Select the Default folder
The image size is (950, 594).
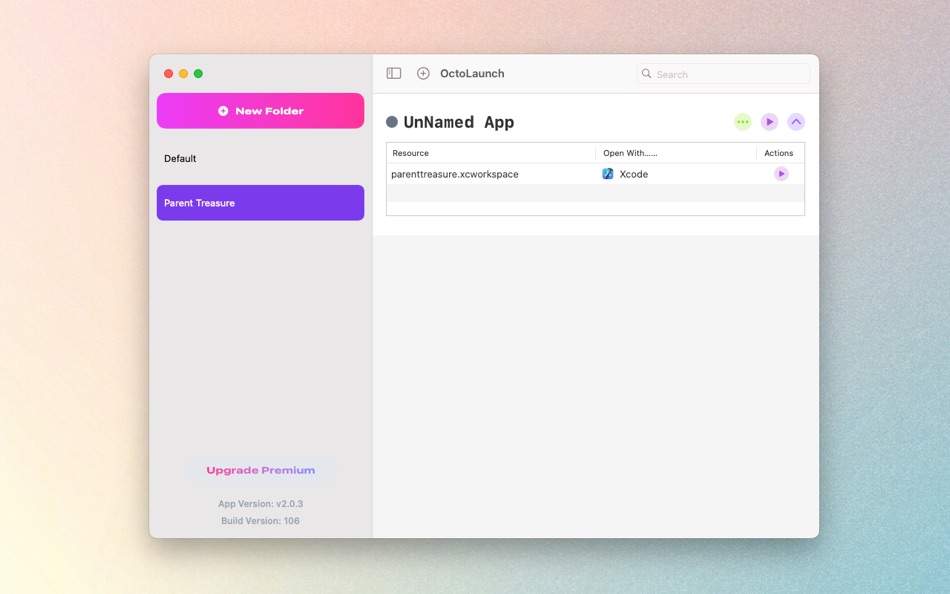click(x=261, y=159)
